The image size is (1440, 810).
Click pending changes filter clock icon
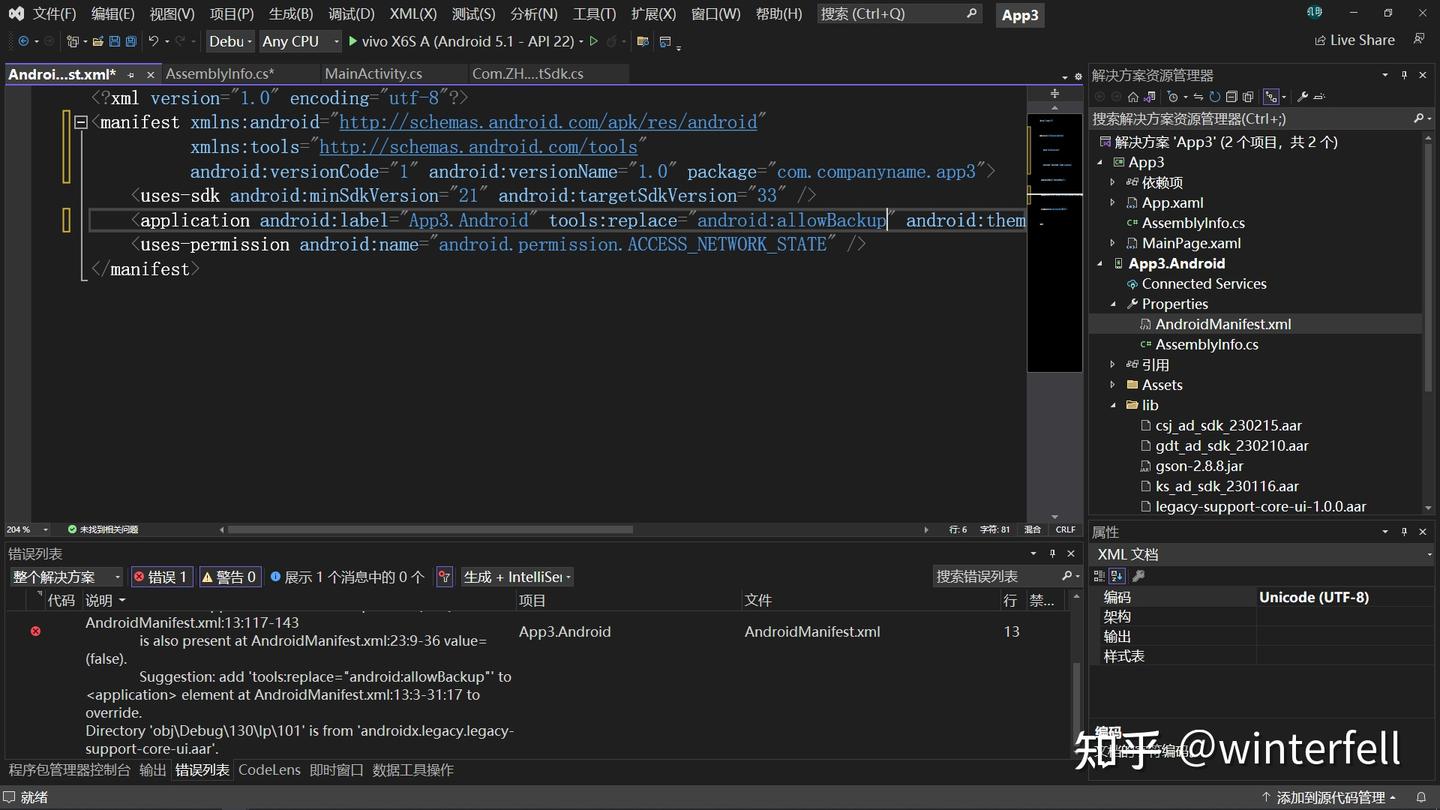pyautogui.click(x=1172, y=97)
